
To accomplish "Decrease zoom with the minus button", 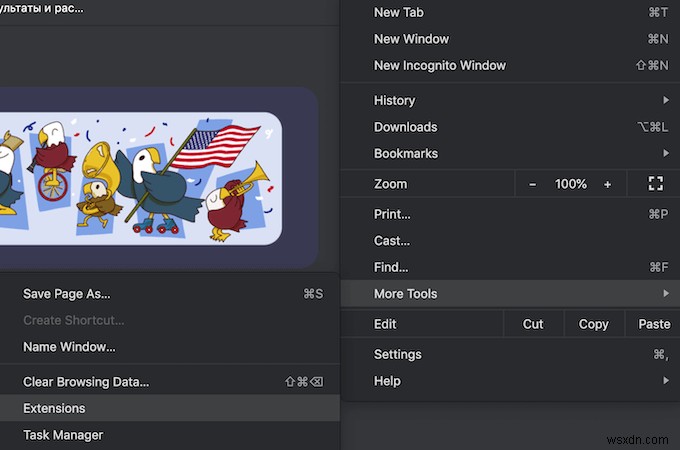I will pyautogui.click(x=533, y=184).
